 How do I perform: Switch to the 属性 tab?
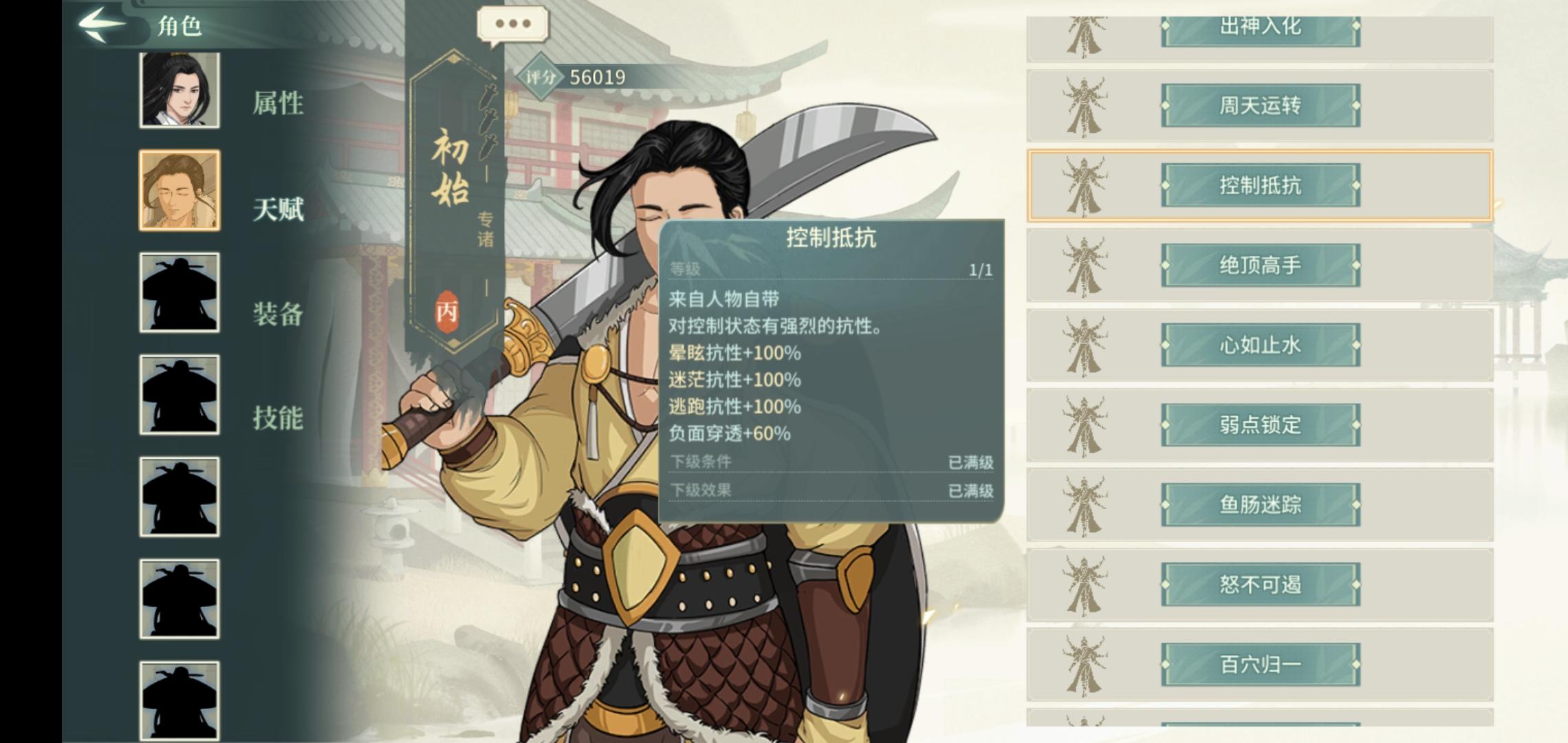[278, 103]
